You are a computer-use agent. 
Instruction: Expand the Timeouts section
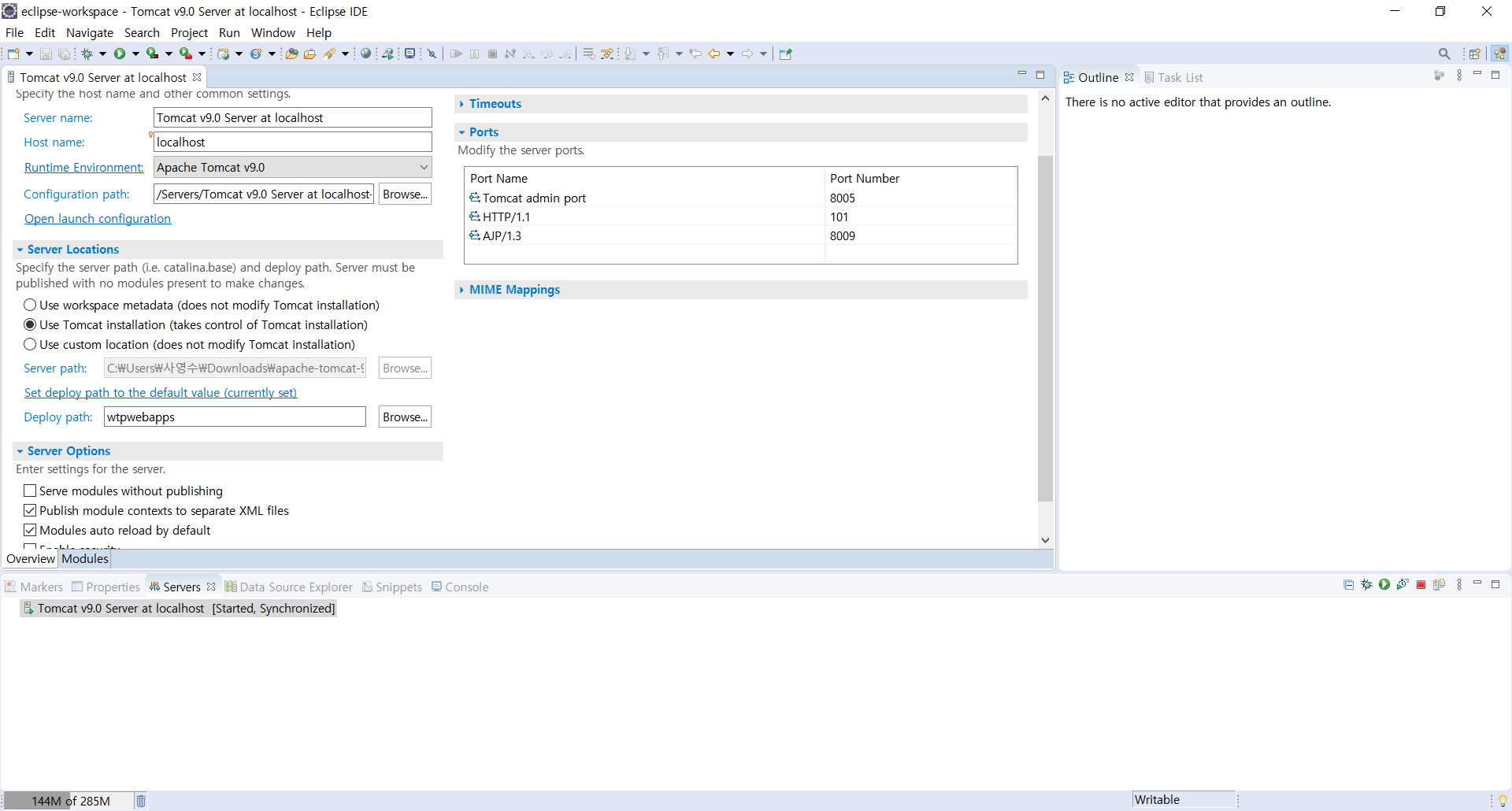(461, 104)
